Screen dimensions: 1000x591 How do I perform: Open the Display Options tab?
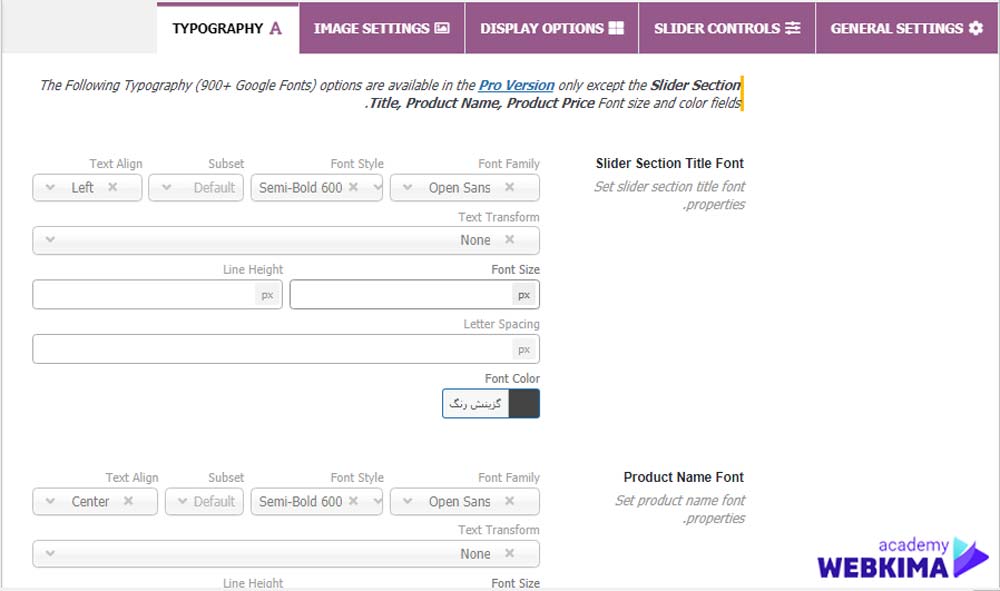tap(552, 29)
